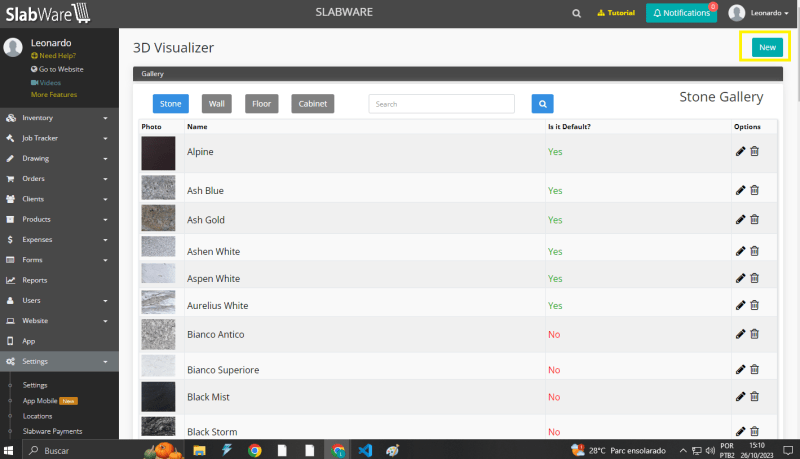Click the Black Mist stone photo thumbnail
This screenshot has height=459, width=800.
point(158,396)
